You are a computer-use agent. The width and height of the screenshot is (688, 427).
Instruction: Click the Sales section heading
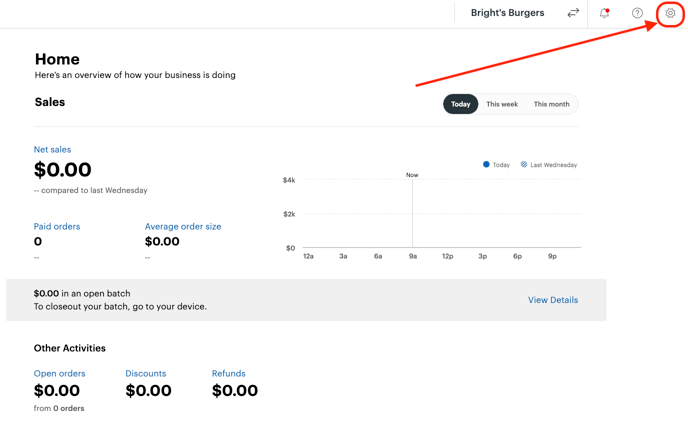click(50, 102)
